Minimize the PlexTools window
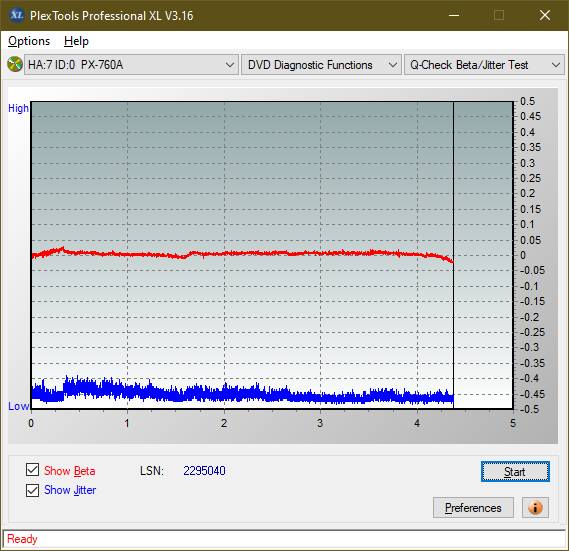Screen dimensions: 569x551 454,15
